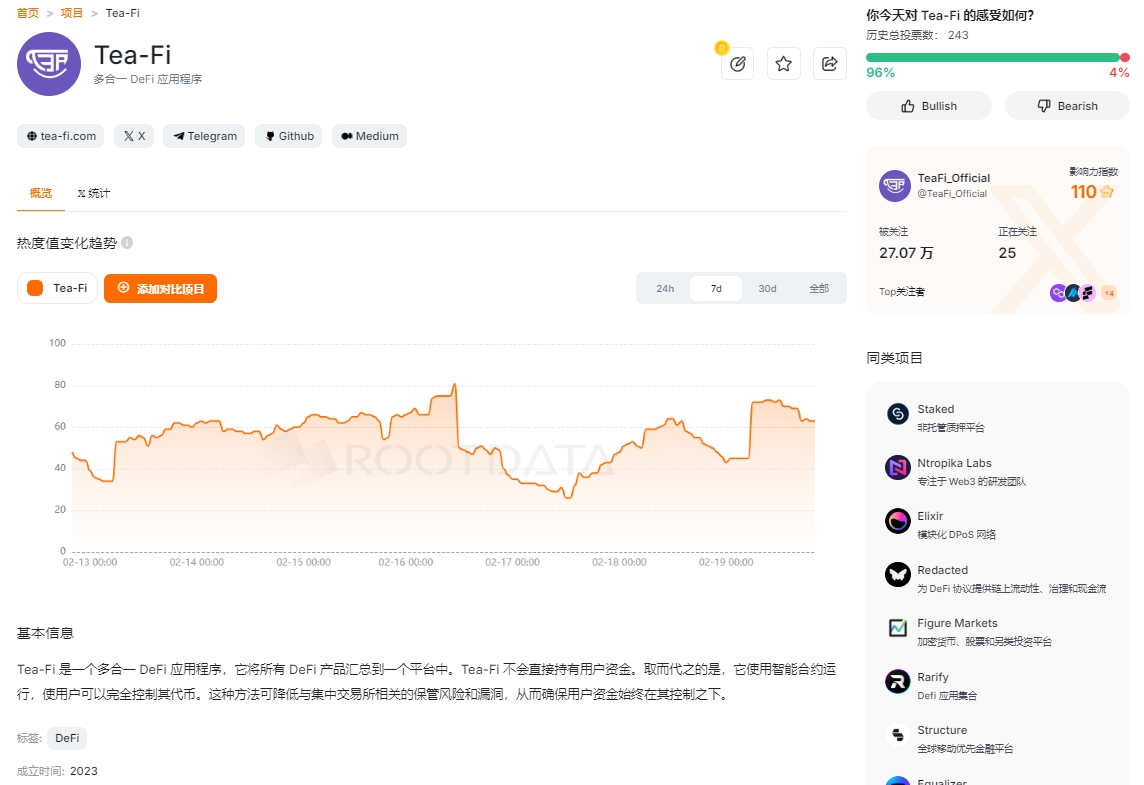Click the Tea-Fi orange legend chip
The image size is (1144, 785).
click(58, 288)
